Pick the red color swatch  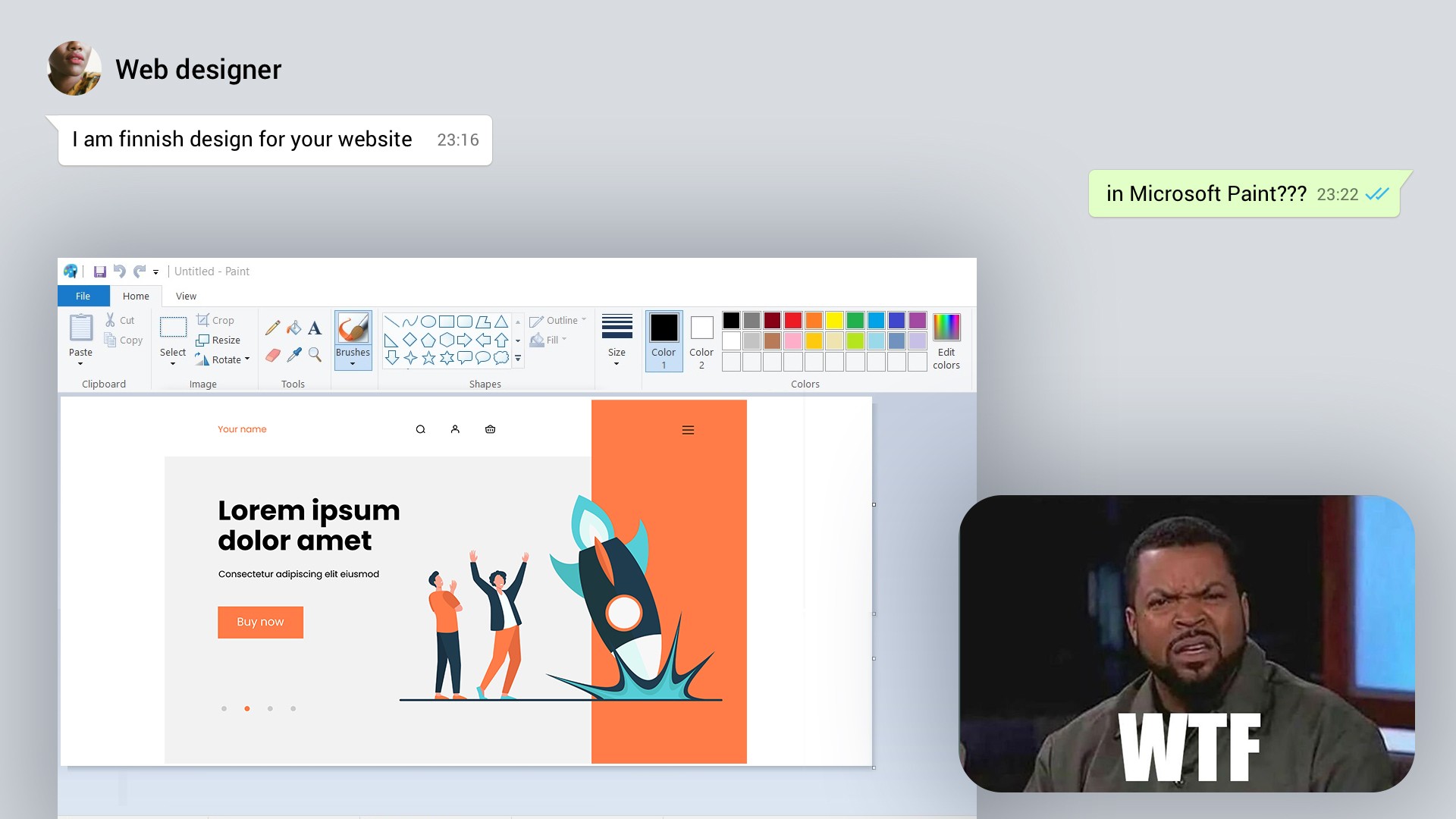tap(792, 320)
